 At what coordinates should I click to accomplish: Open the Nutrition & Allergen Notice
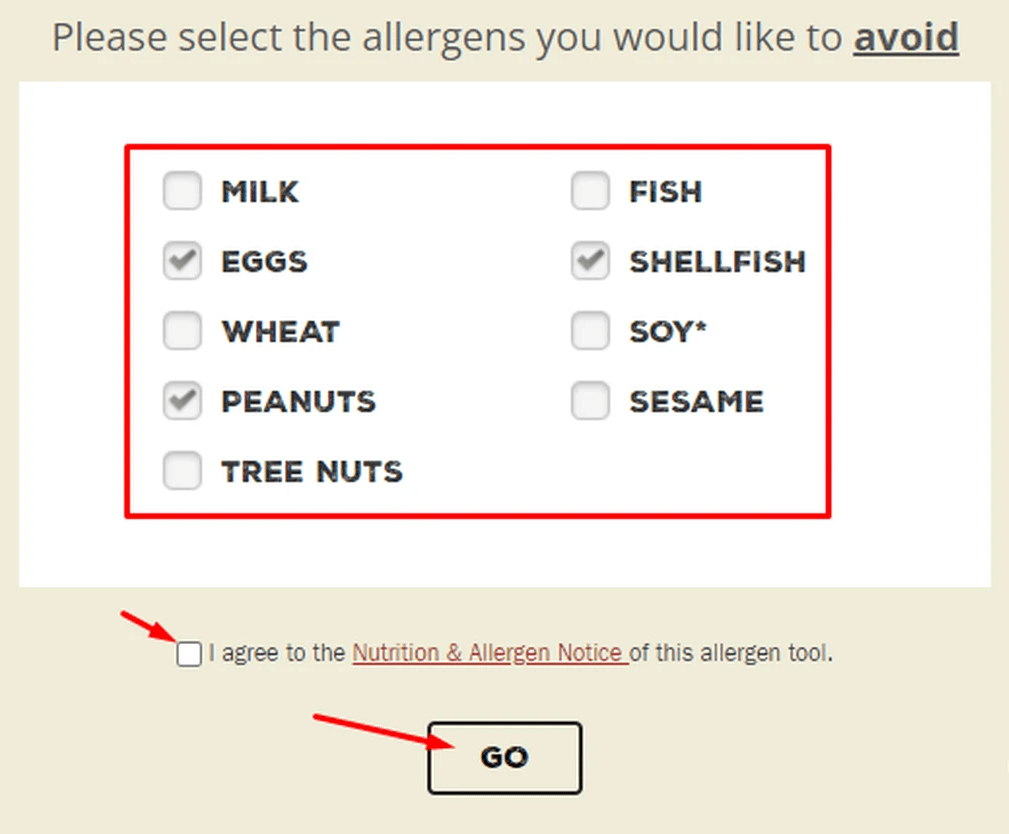pyautogui.click(x=489, y=653)
